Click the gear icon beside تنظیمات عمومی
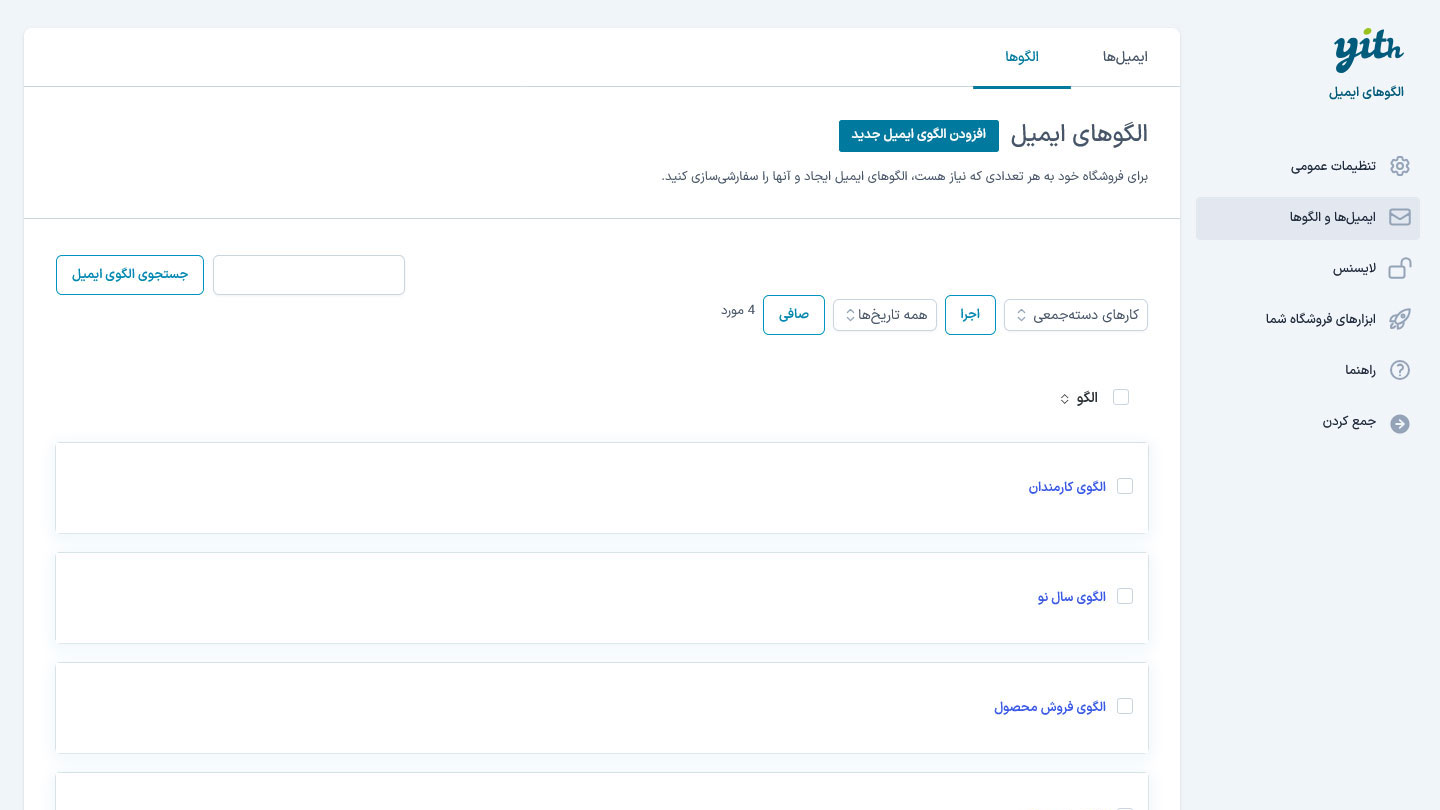The height and width of the screenshot is (810, 1440). (1400, 166)
